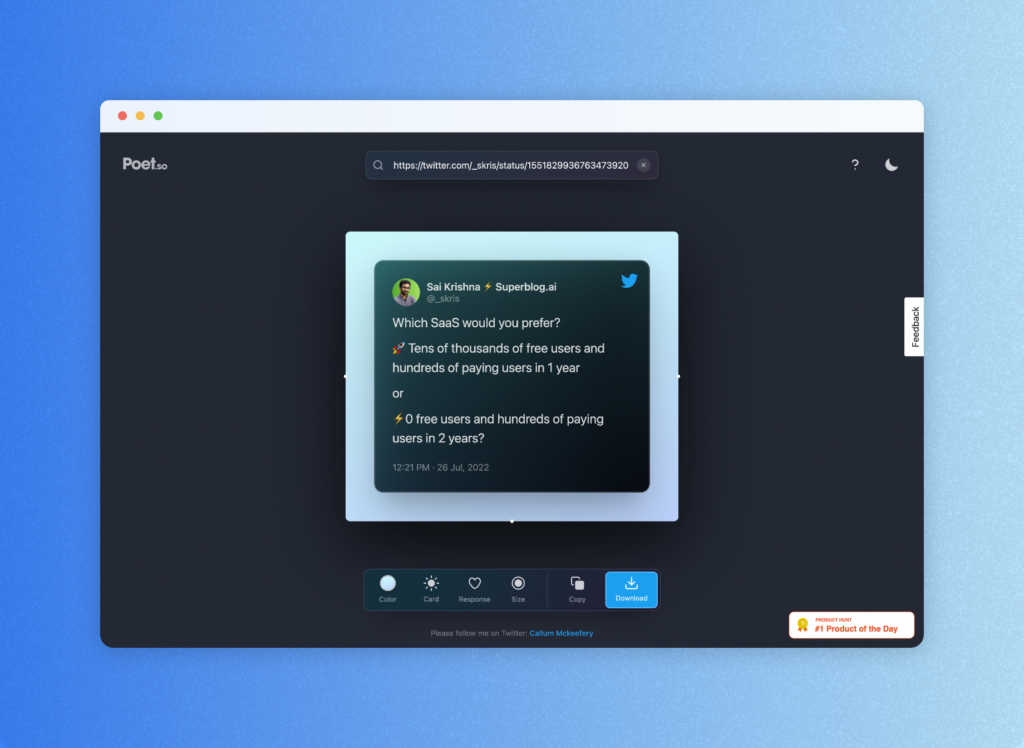Open the Color background swatch picker
Image resolution: width=1024 pixels, height=748 pixels.
pyautogui.click(x=388, y=584)
